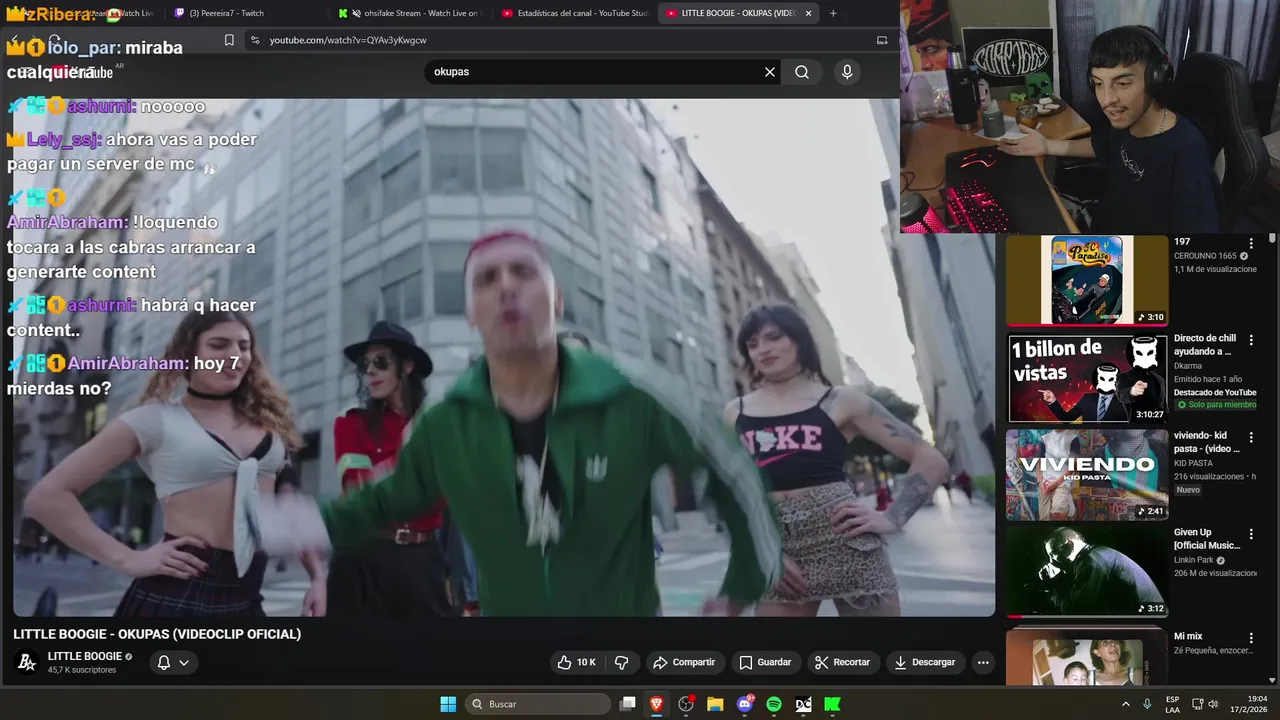Open the Given Up Linkin Park thumbnail
1280x720 pixels.
tap(1087, 571)
